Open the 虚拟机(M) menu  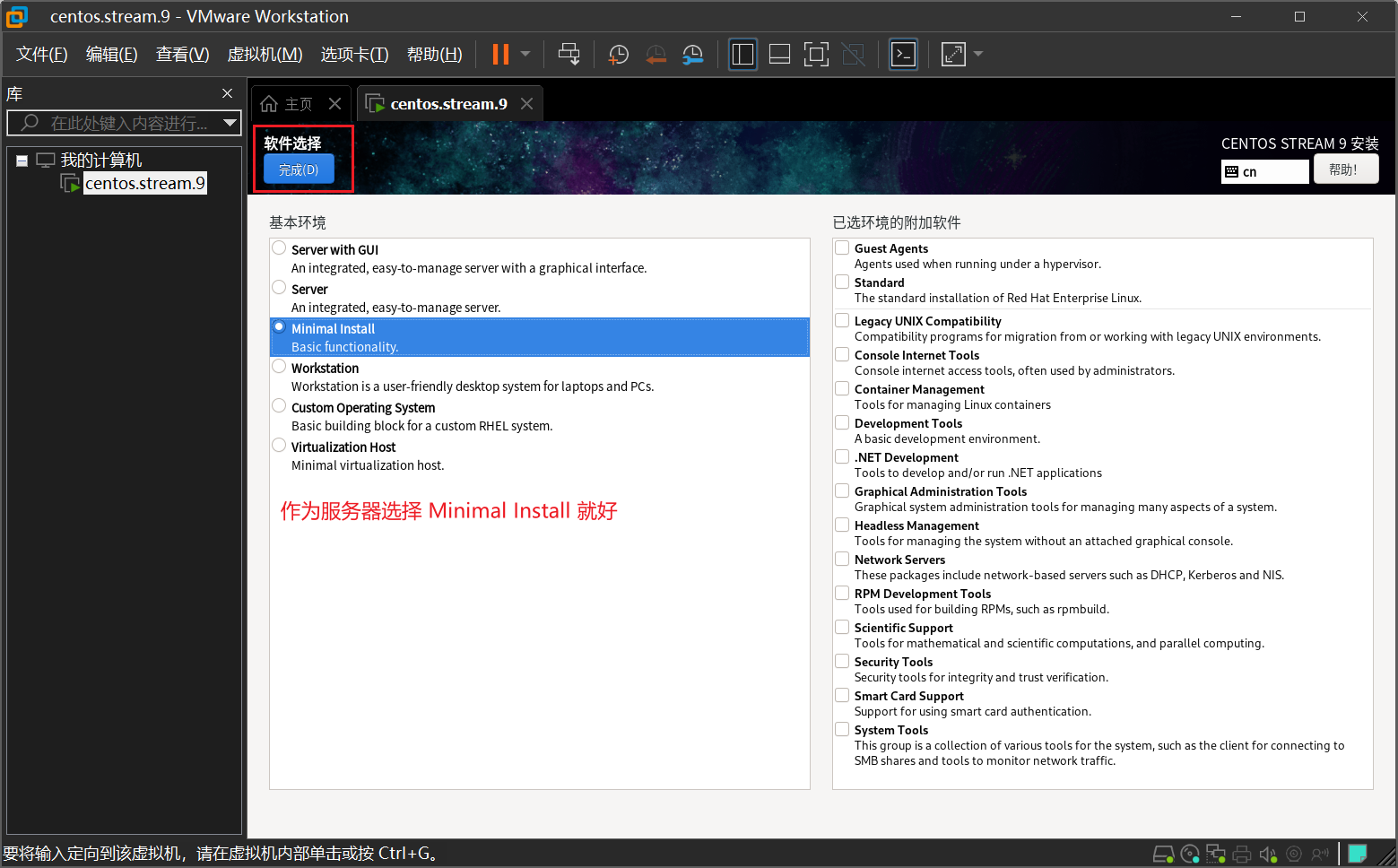(x=265, y=55)
